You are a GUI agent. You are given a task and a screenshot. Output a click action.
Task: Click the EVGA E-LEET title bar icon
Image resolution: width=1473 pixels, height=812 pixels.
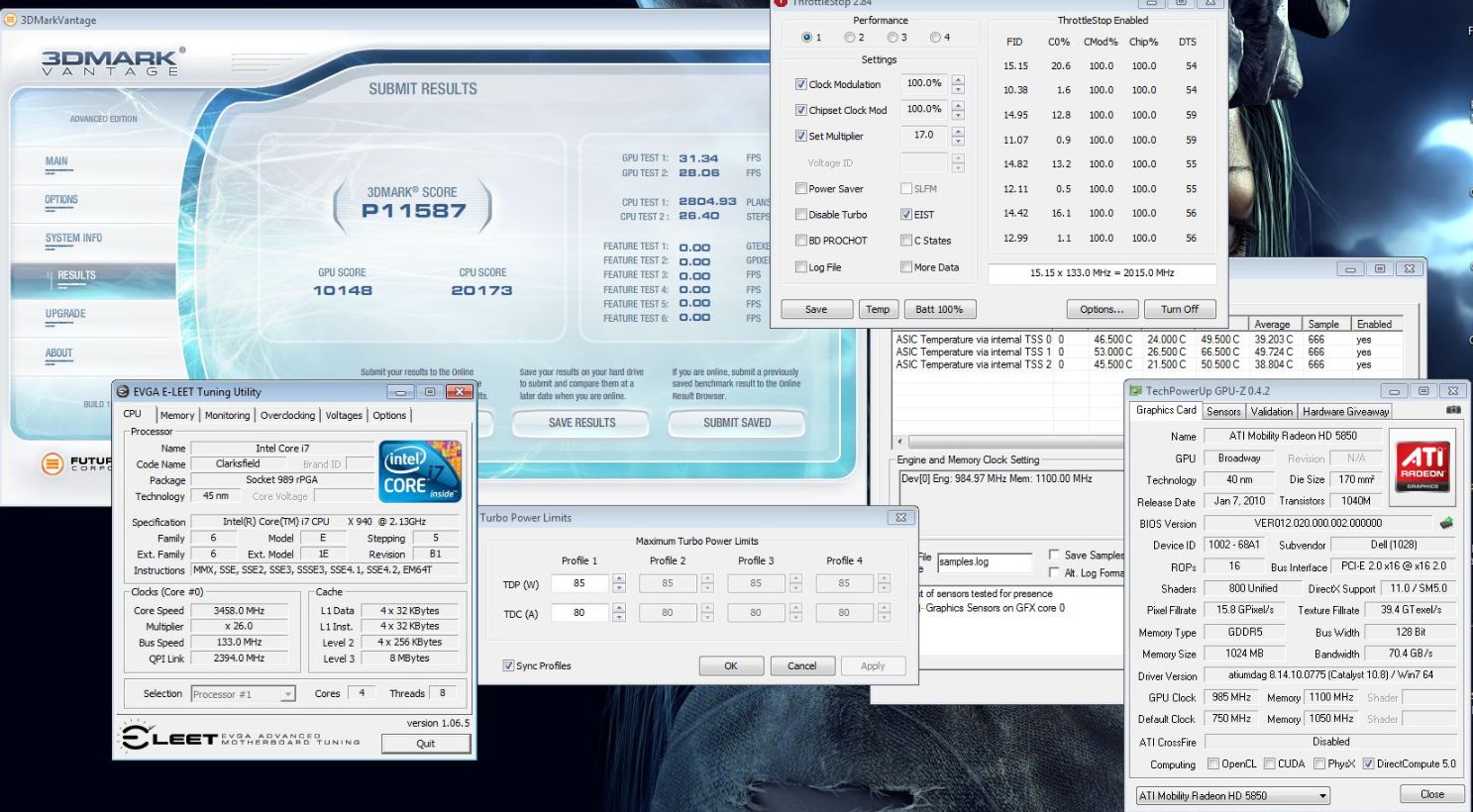pyautogui.click(x=124, y=392)
